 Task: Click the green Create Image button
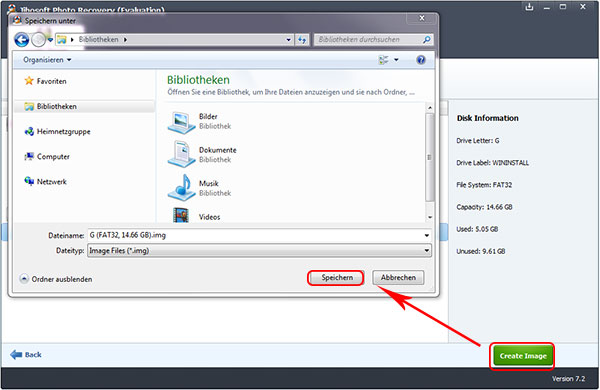point(523,356)
